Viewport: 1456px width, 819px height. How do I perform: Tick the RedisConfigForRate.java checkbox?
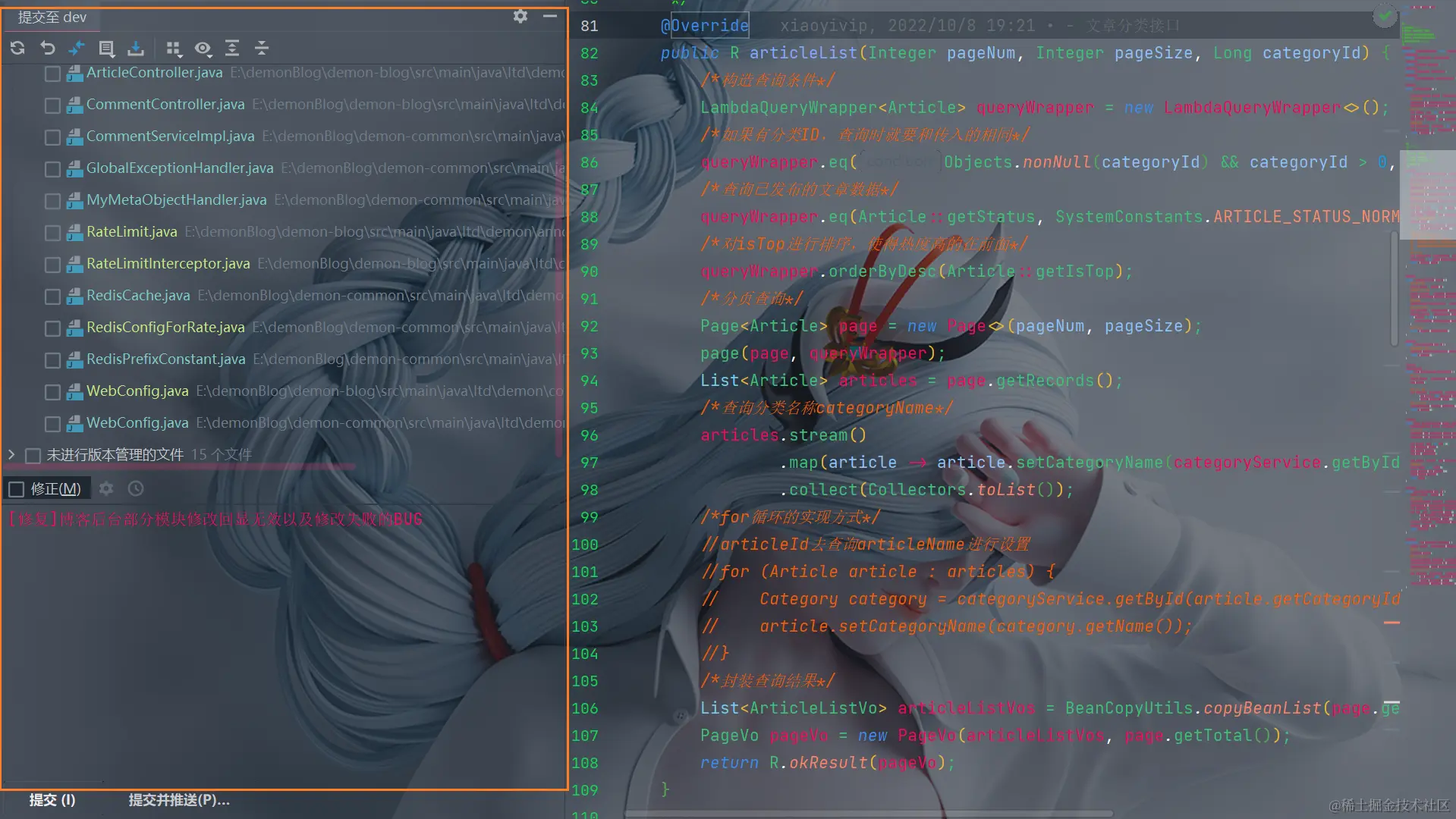click(52, 328)
